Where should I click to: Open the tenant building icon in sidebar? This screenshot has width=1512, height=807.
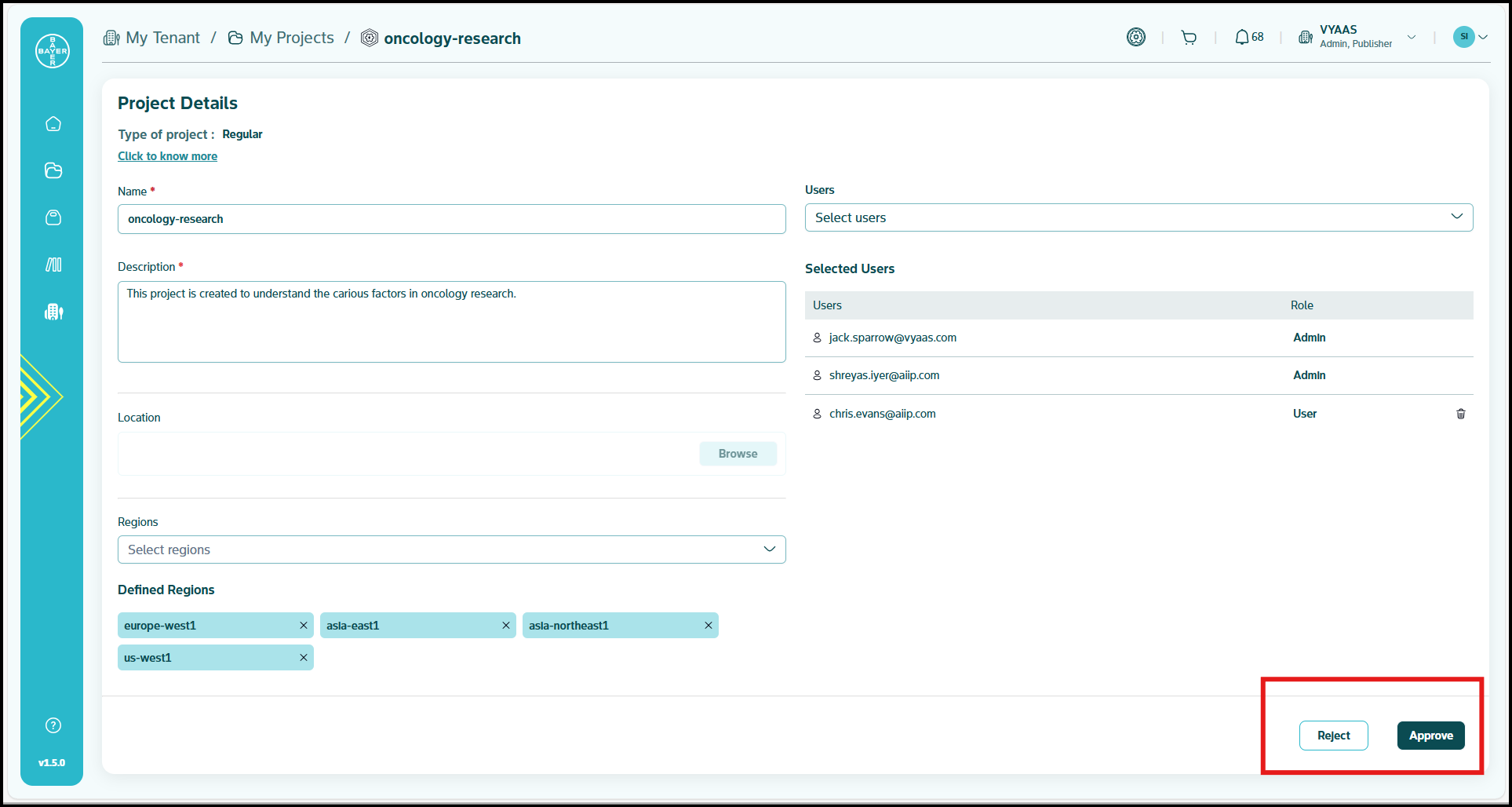pos(53,312)
